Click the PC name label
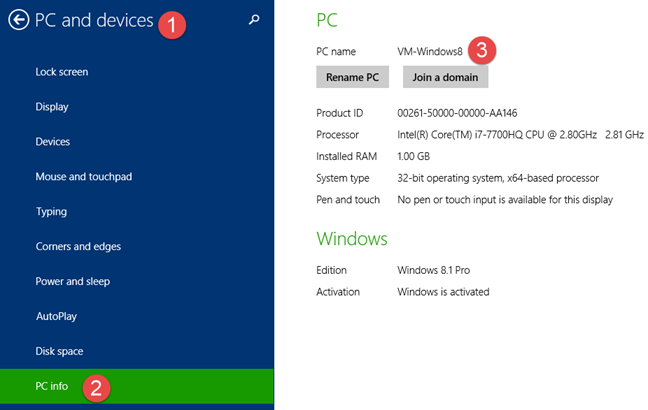The image size is (648, 410). pos(336,52)
